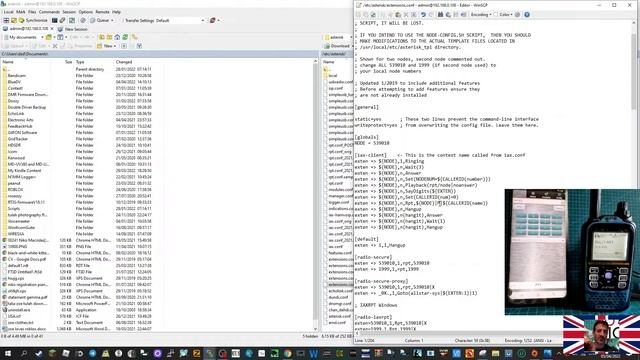Open the My documents drive dropdown
Screen dimensions: 640x360
[23, 37]
